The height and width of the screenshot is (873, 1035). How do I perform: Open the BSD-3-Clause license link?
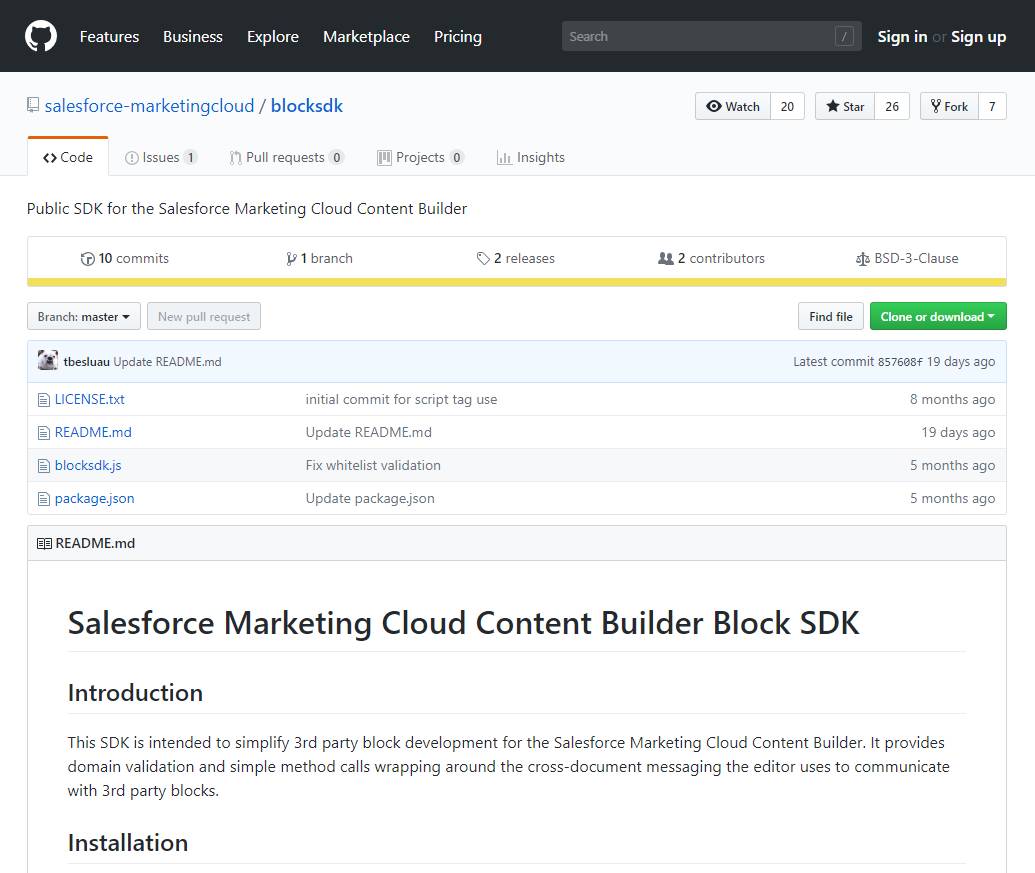906,258
